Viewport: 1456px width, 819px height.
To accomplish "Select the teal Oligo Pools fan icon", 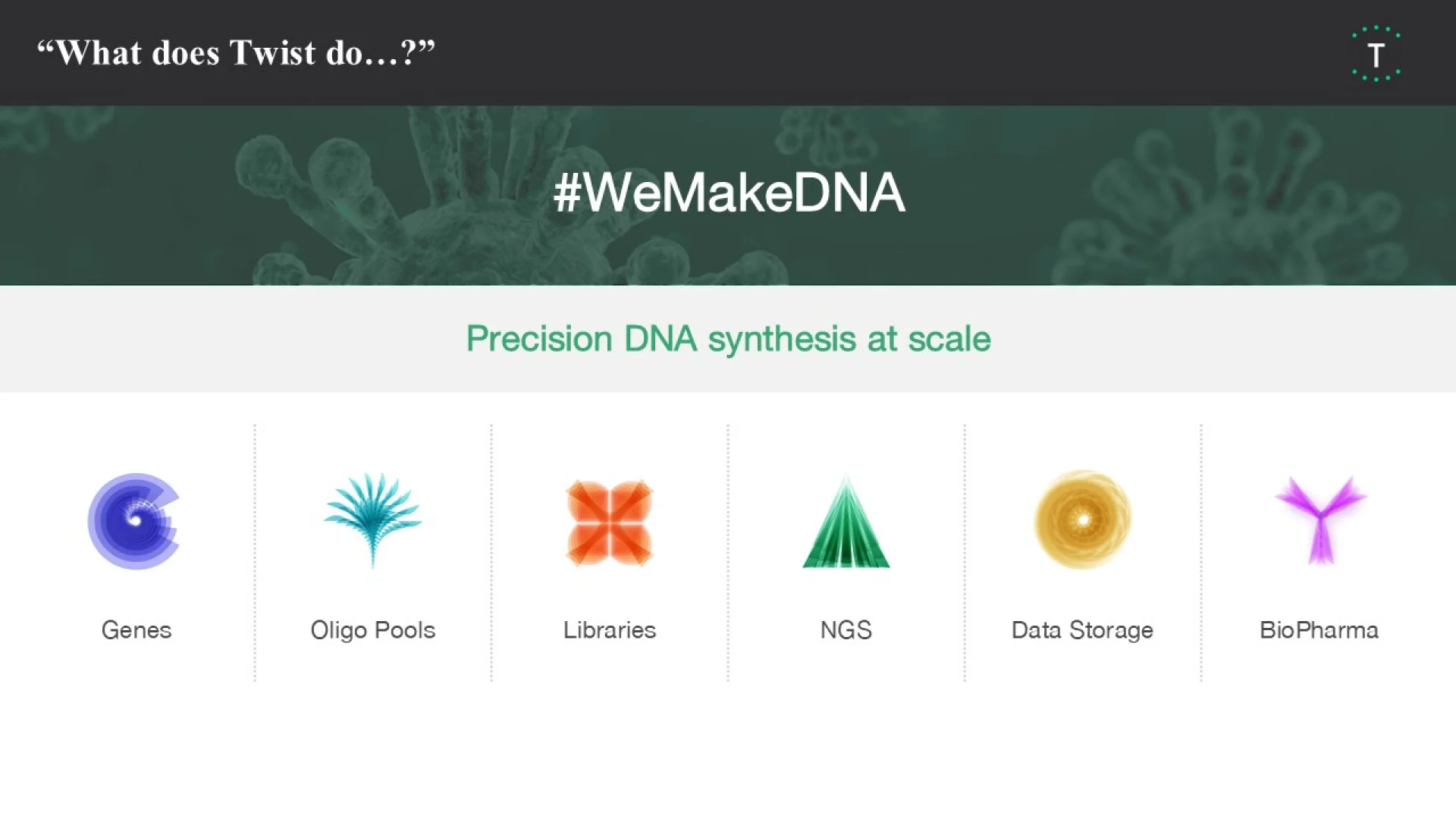I will pos(372,520).
